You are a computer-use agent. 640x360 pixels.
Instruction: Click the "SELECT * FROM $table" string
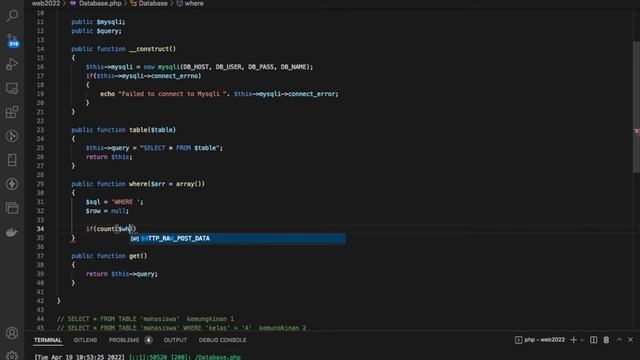click(180, 148)
